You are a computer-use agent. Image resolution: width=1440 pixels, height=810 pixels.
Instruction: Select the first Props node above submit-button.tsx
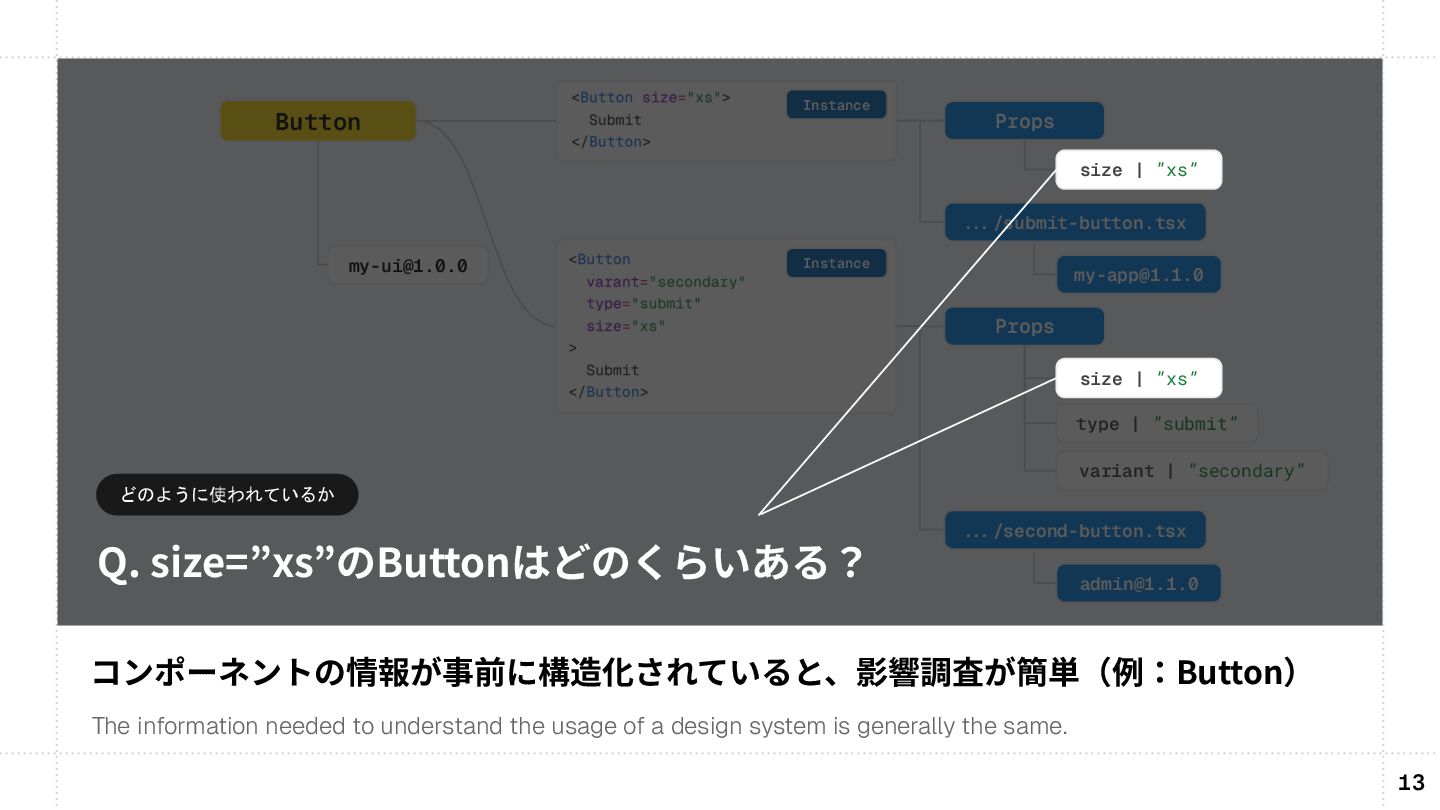1024,121
